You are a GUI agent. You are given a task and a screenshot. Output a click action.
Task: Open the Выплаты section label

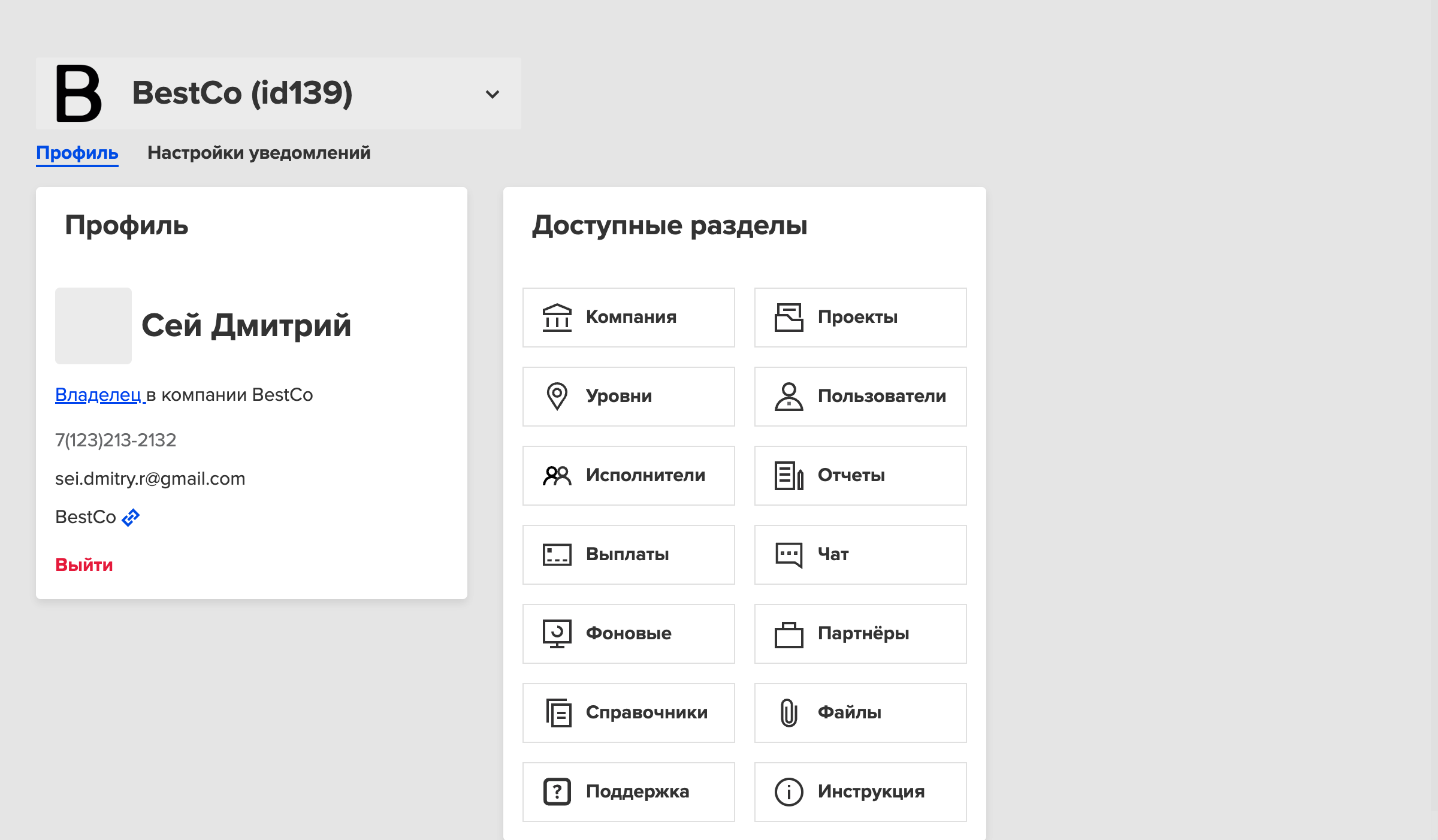pos(627,554)
